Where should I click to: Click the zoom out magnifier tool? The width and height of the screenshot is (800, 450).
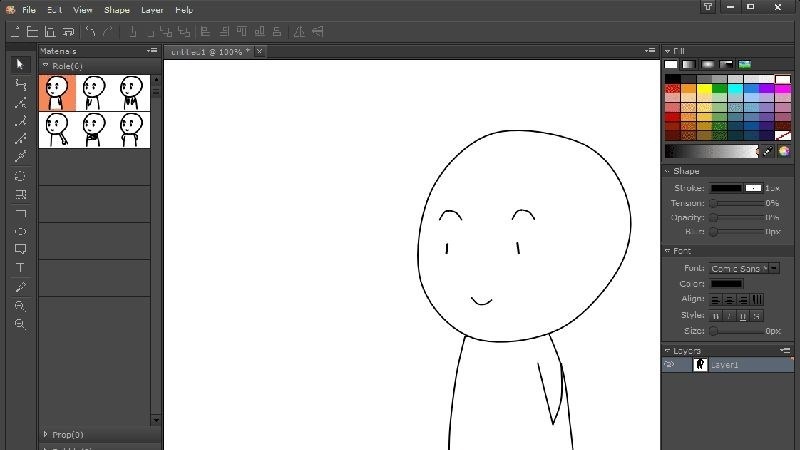coord(20,324)
